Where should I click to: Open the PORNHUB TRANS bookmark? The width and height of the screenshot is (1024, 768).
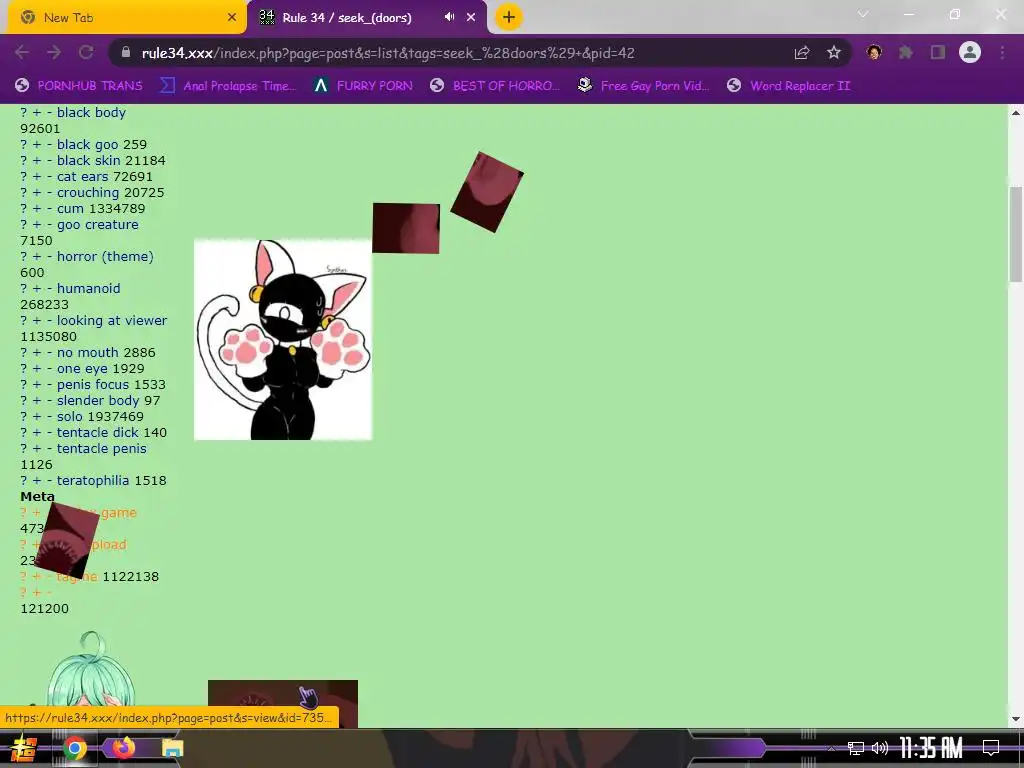click(78, 86)
